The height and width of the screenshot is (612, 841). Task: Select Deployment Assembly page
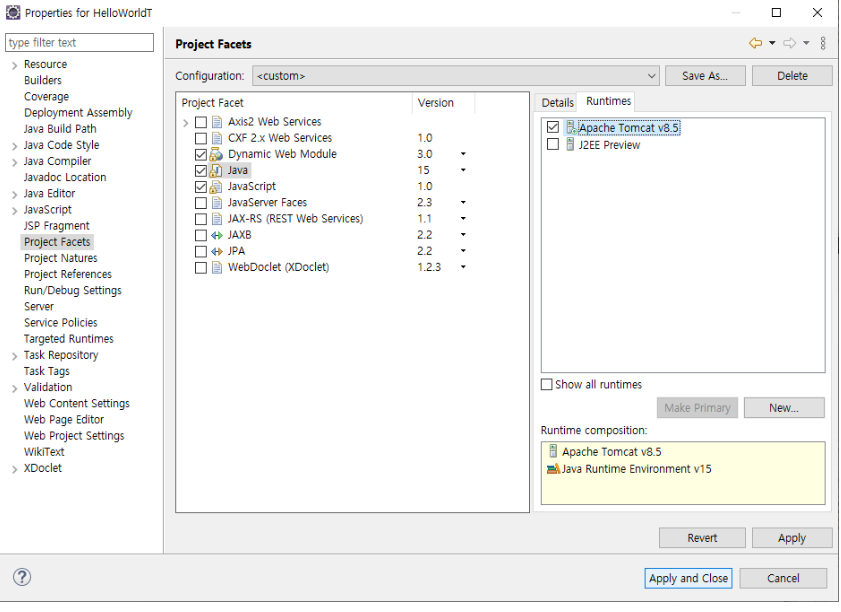coord(78,113)
